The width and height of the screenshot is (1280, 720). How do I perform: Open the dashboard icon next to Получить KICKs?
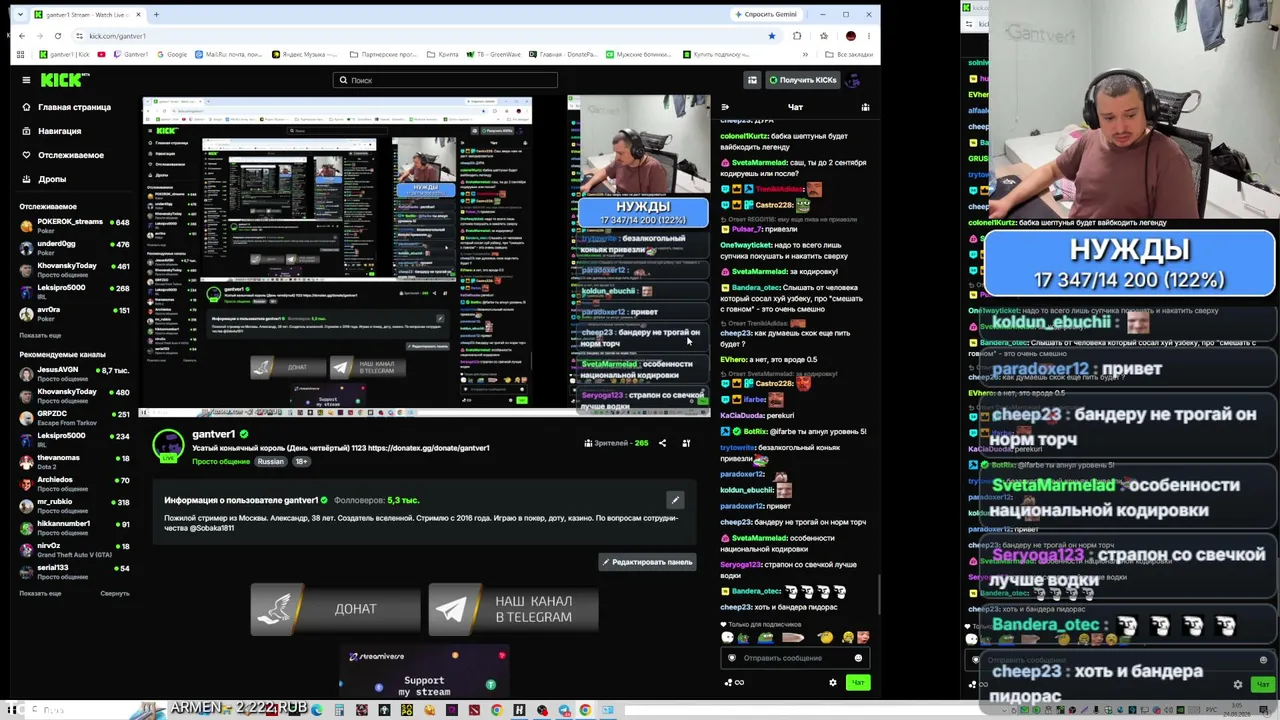coord(752,80)
